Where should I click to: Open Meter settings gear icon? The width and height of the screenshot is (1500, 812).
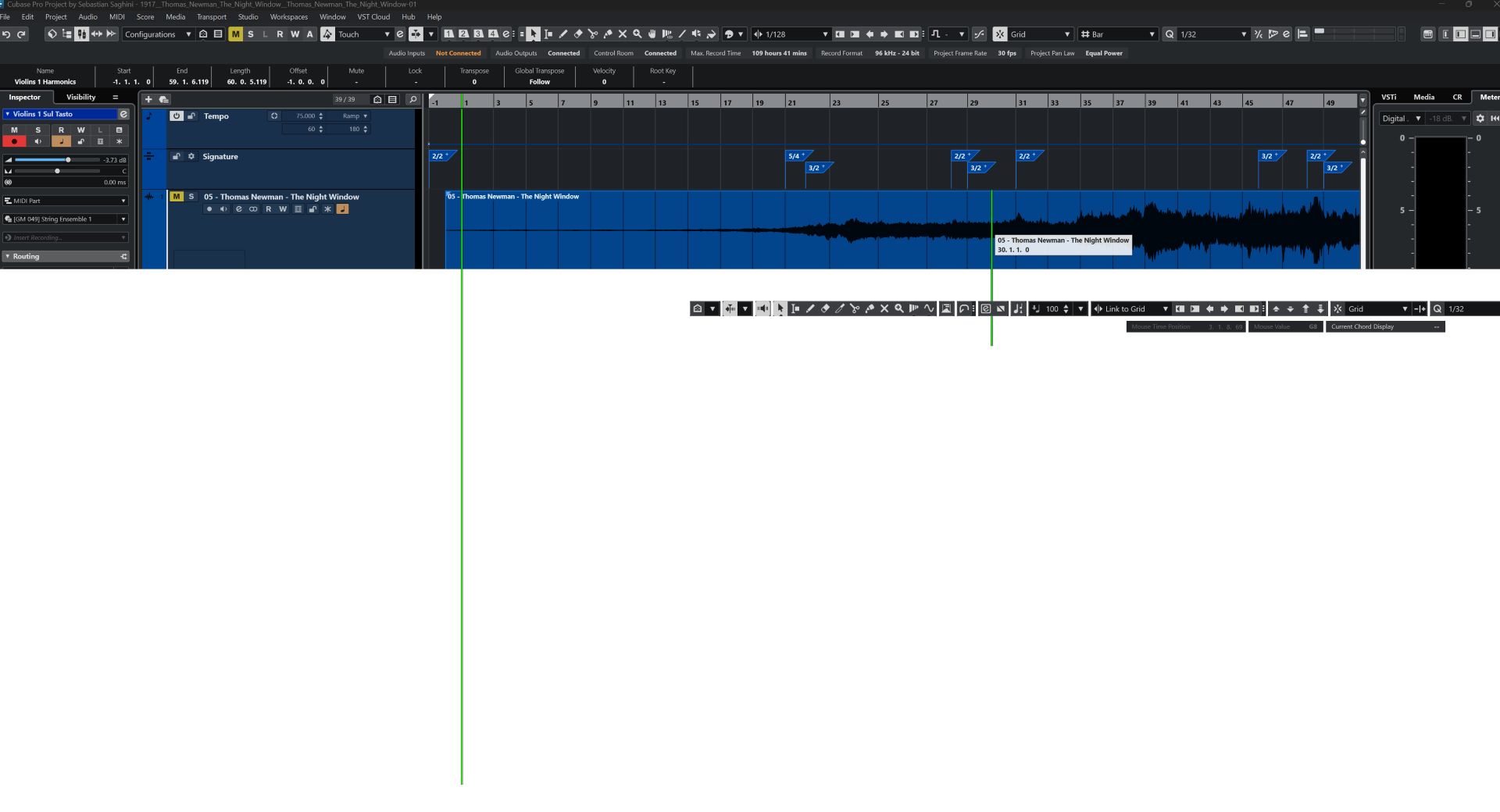(1480, 119)
